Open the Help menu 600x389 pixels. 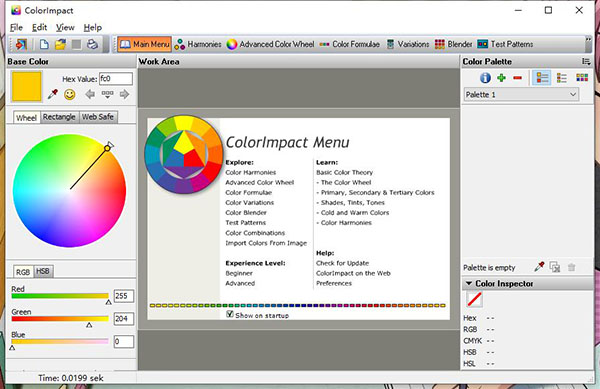pos(93,28)
